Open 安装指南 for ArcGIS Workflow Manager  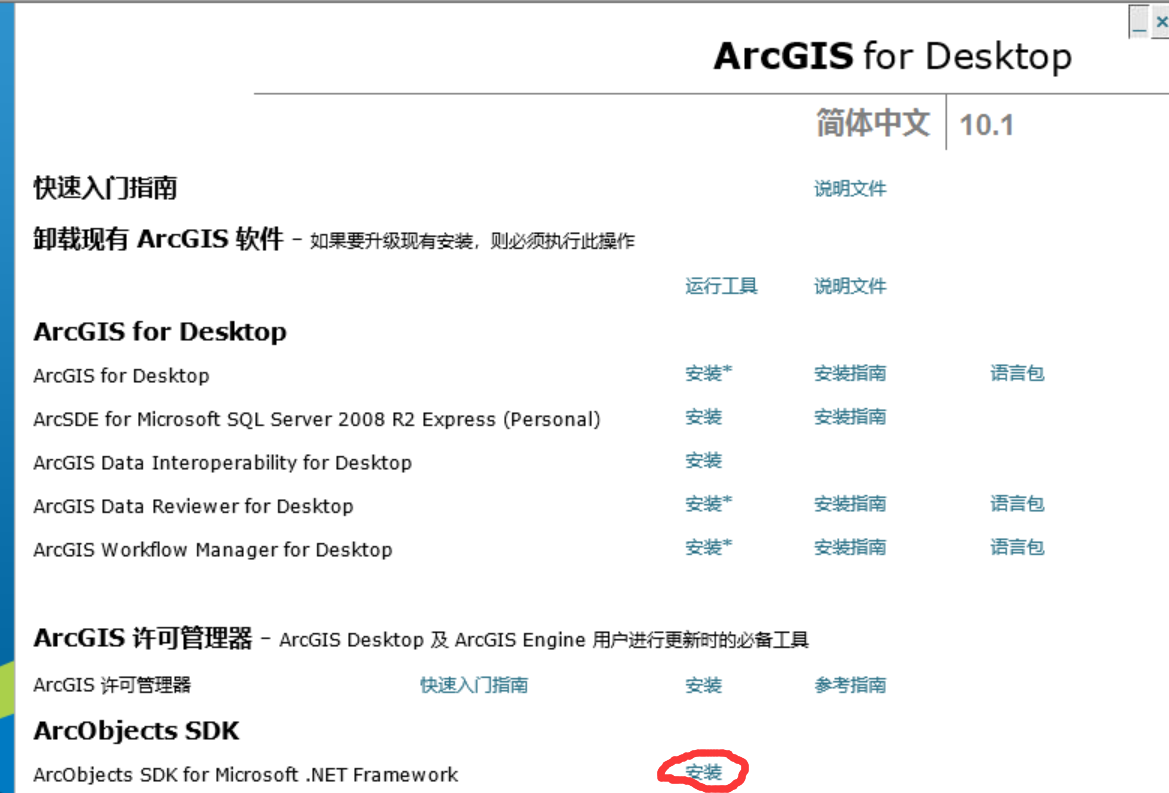click(x=850, y=547)
